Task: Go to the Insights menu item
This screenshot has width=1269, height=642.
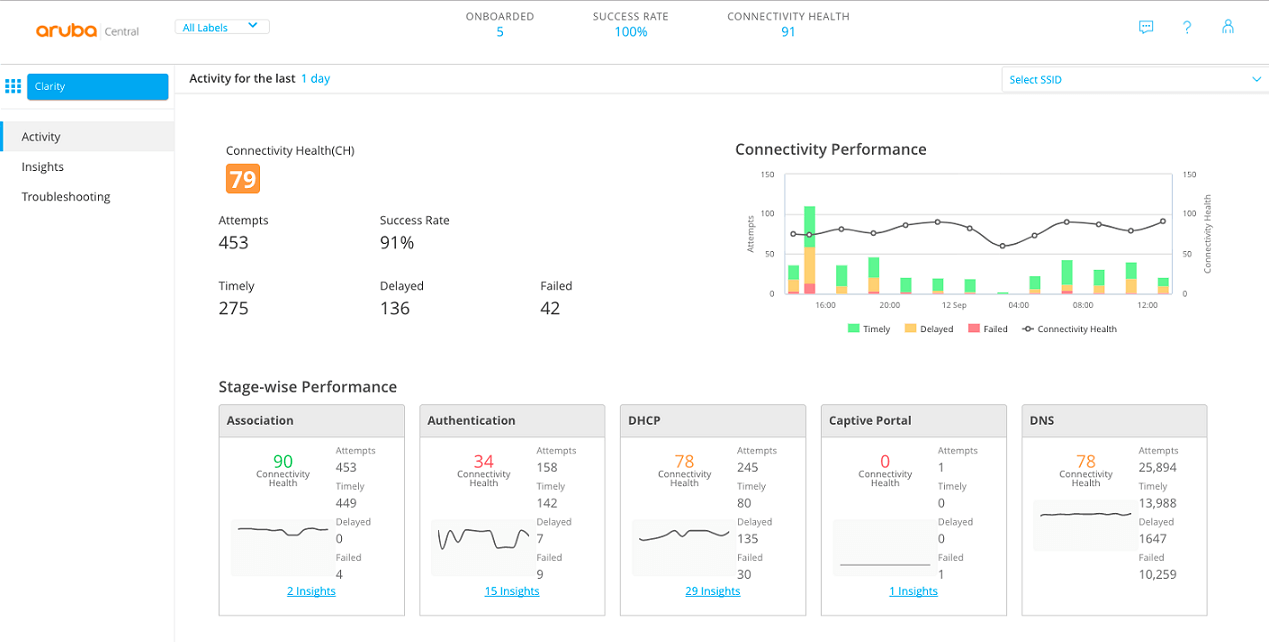Action: pyautogui.click(x=43, y=167)
